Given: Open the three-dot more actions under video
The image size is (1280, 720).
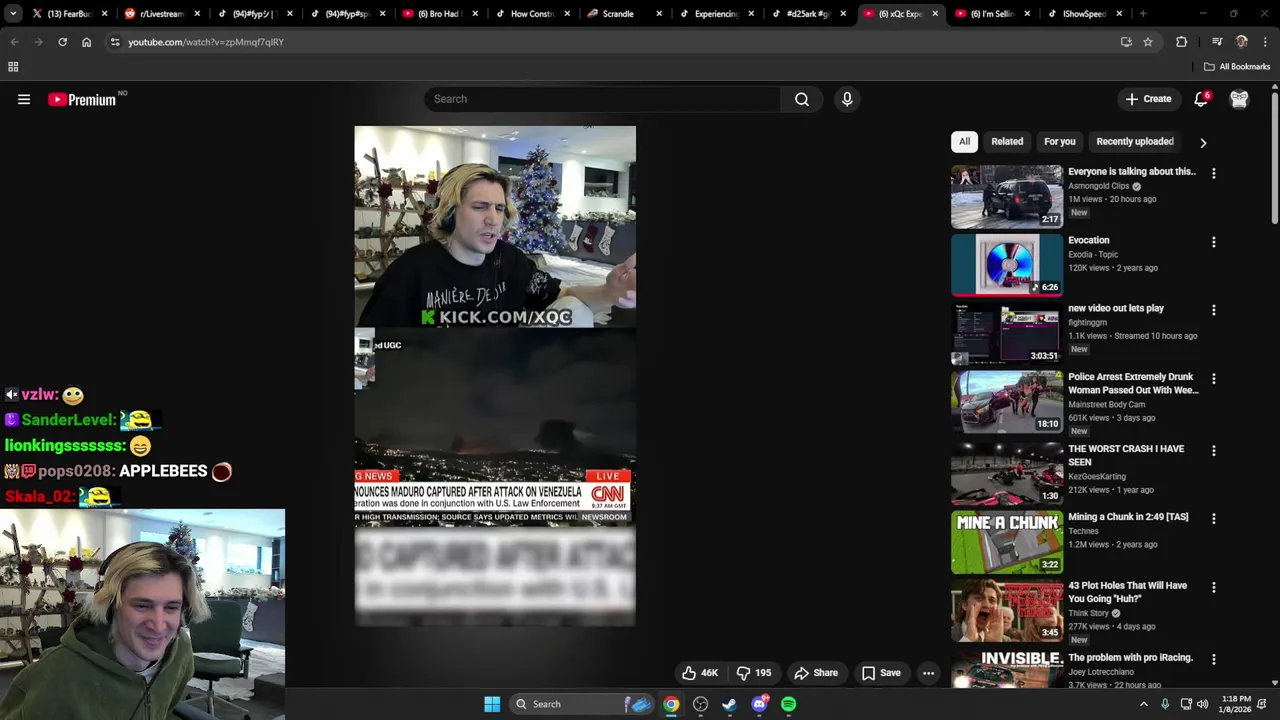Looking at the screenshot, I should 928,673.
